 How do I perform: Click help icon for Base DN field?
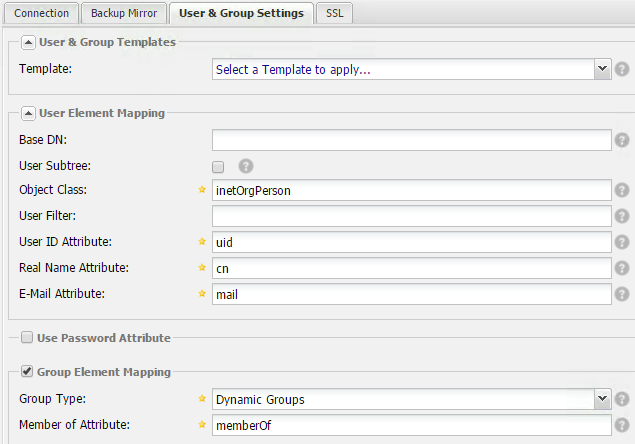622,140
